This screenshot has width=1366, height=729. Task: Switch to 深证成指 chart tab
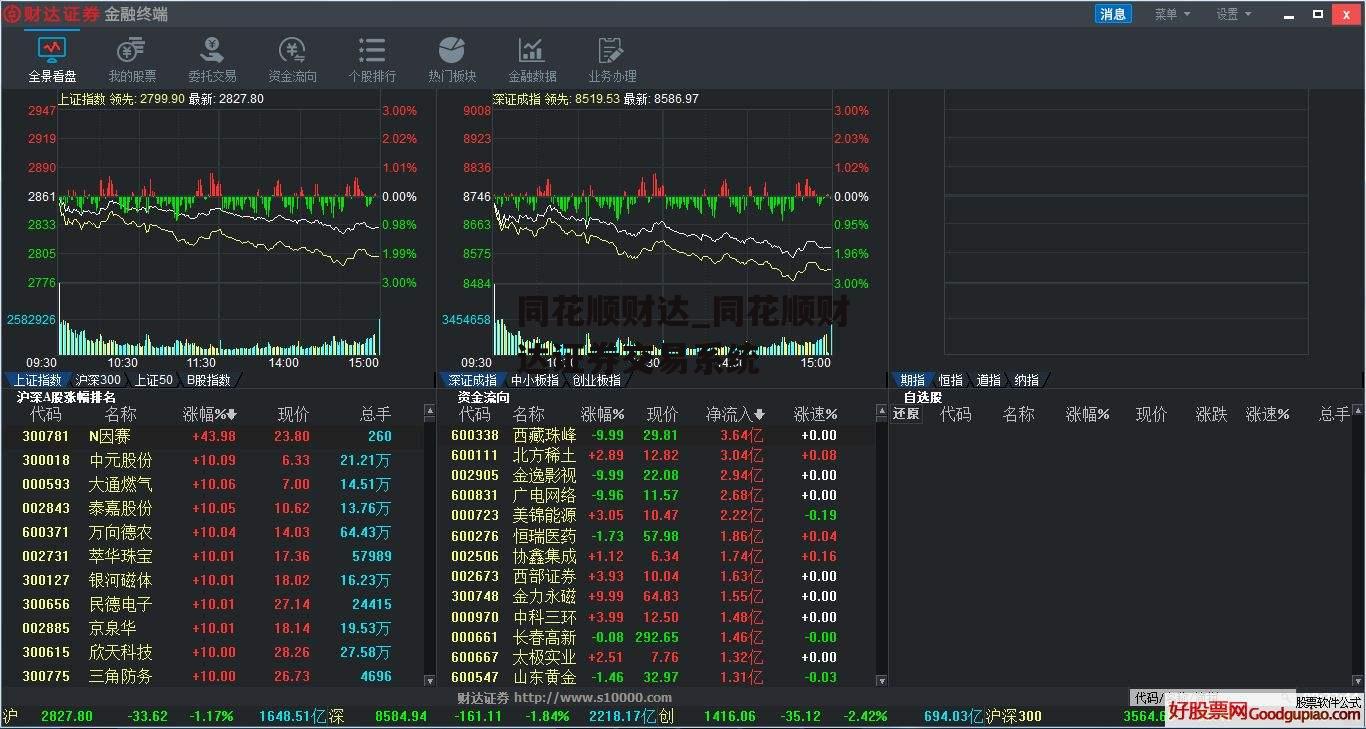(472, 380)
